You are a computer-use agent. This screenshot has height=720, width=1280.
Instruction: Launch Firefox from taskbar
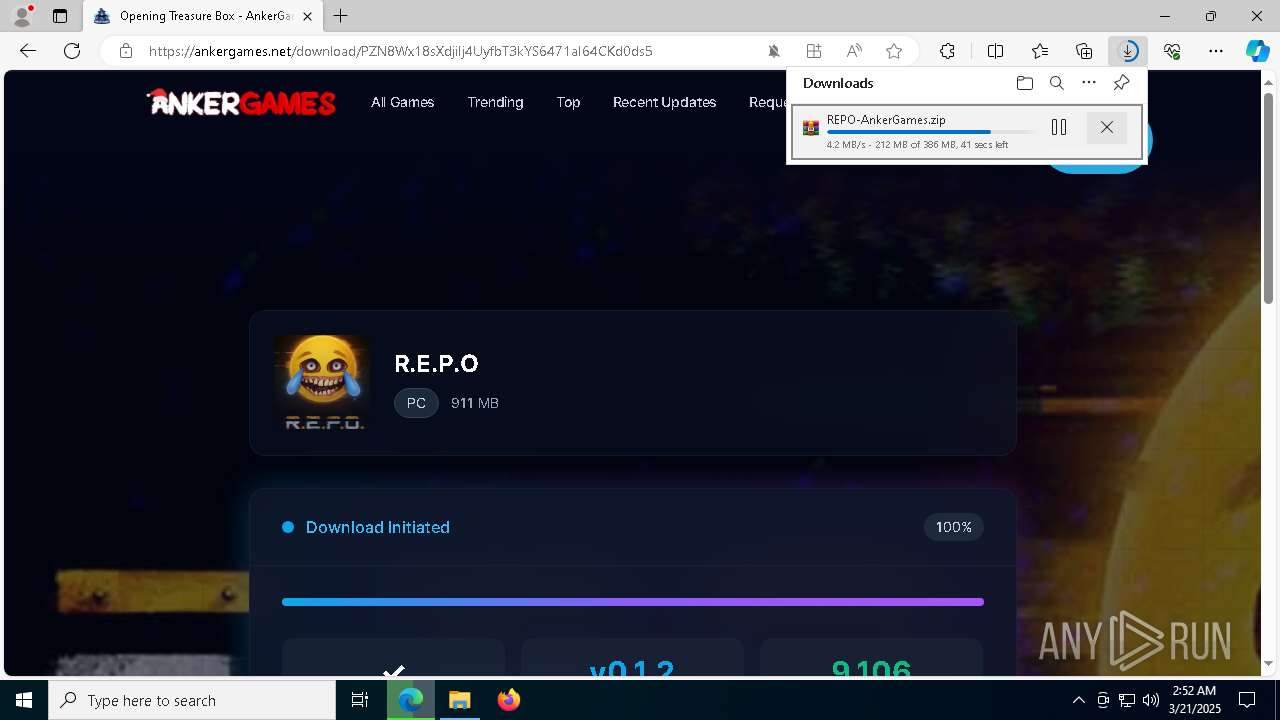(x=508, y=700)
